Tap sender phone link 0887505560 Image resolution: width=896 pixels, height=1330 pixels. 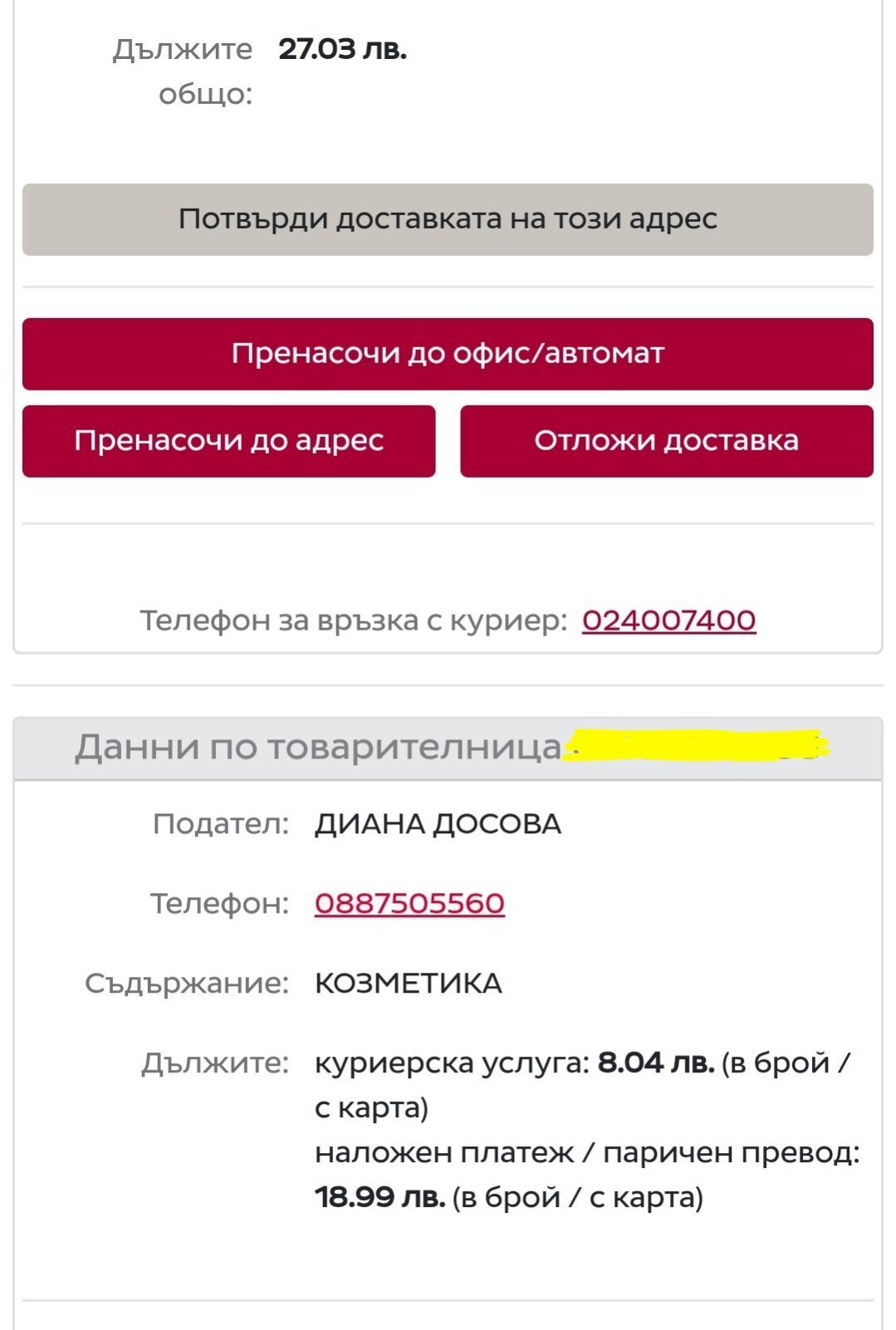409,903
